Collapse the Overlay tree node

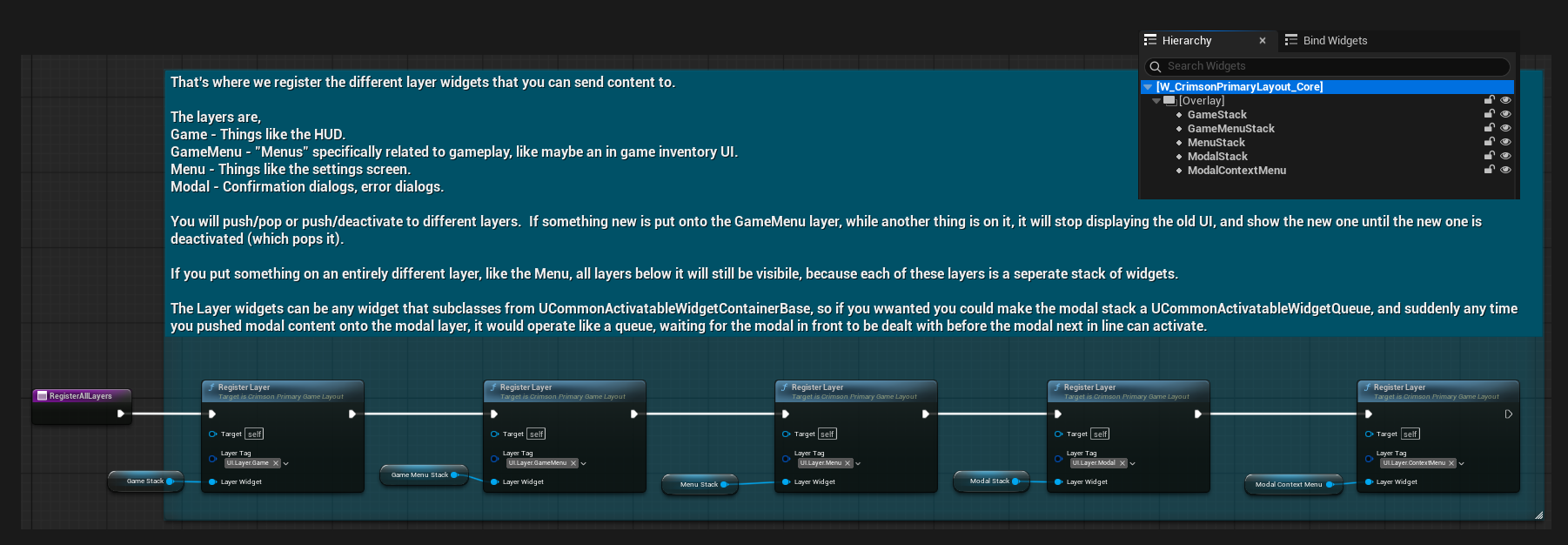tap(1156, 101)
